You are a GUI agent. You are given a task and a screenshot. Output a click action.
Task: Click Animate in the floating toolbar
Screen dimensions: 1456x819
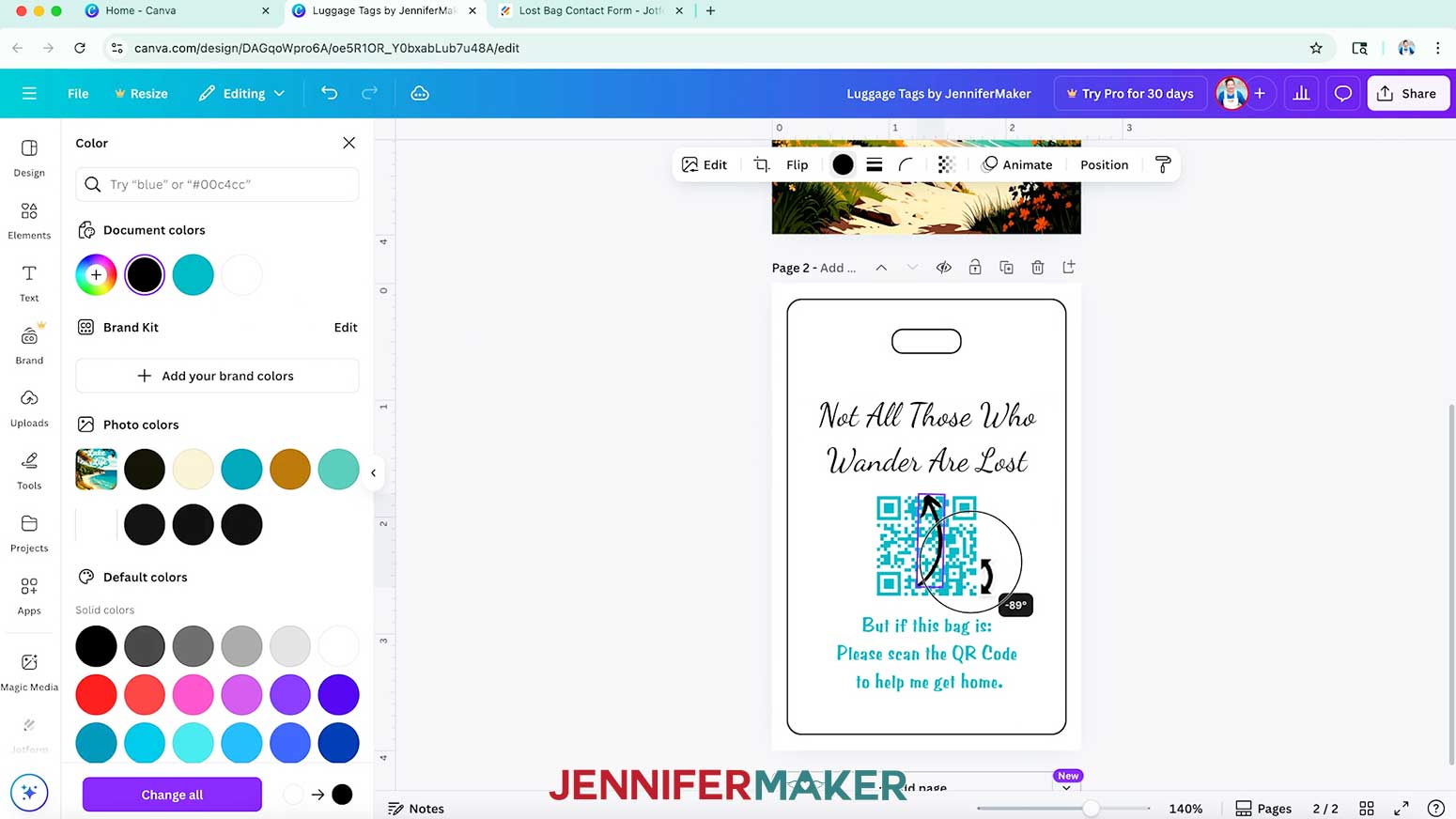(x=1017, y=164)
